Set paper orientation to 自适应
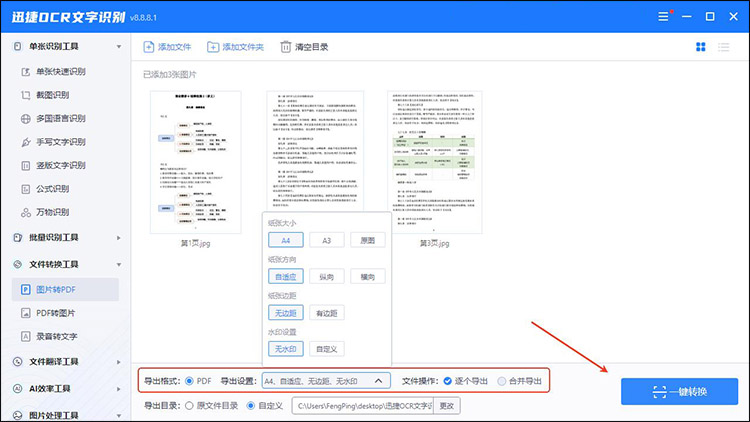The width and height of the screenshot is (750, 422). click(286, 277)
